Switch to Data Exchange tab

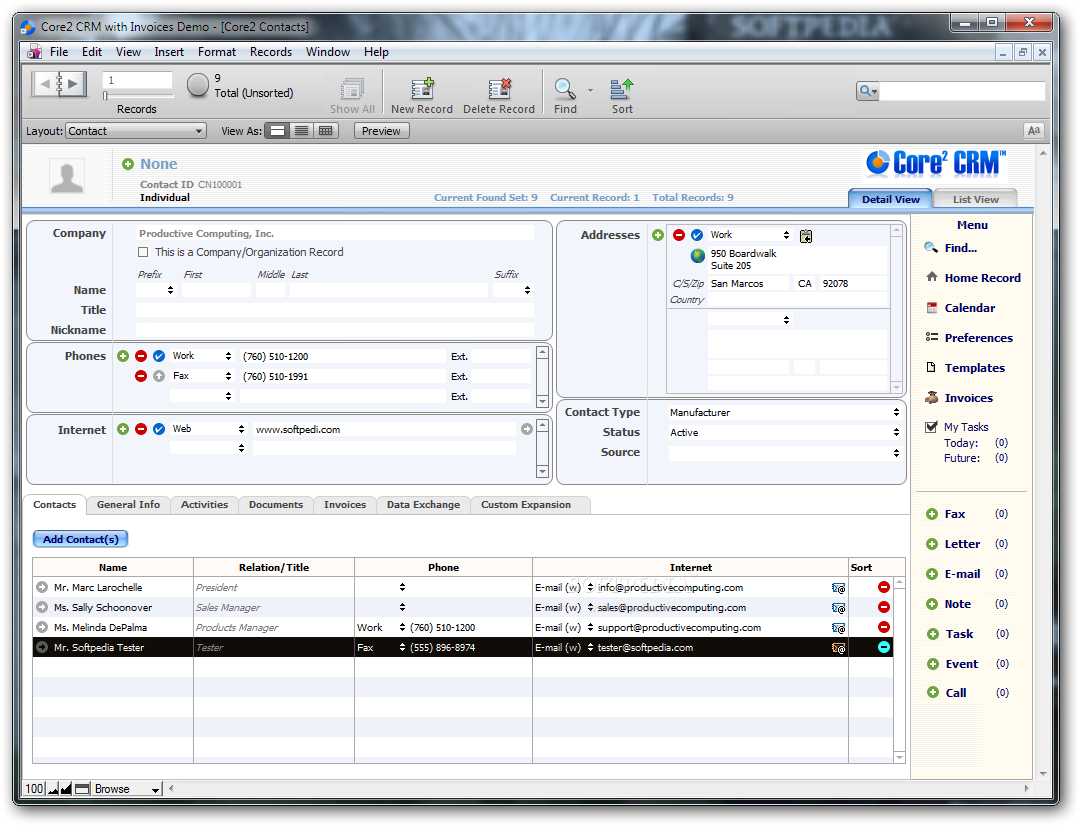[x=424, y=505]
